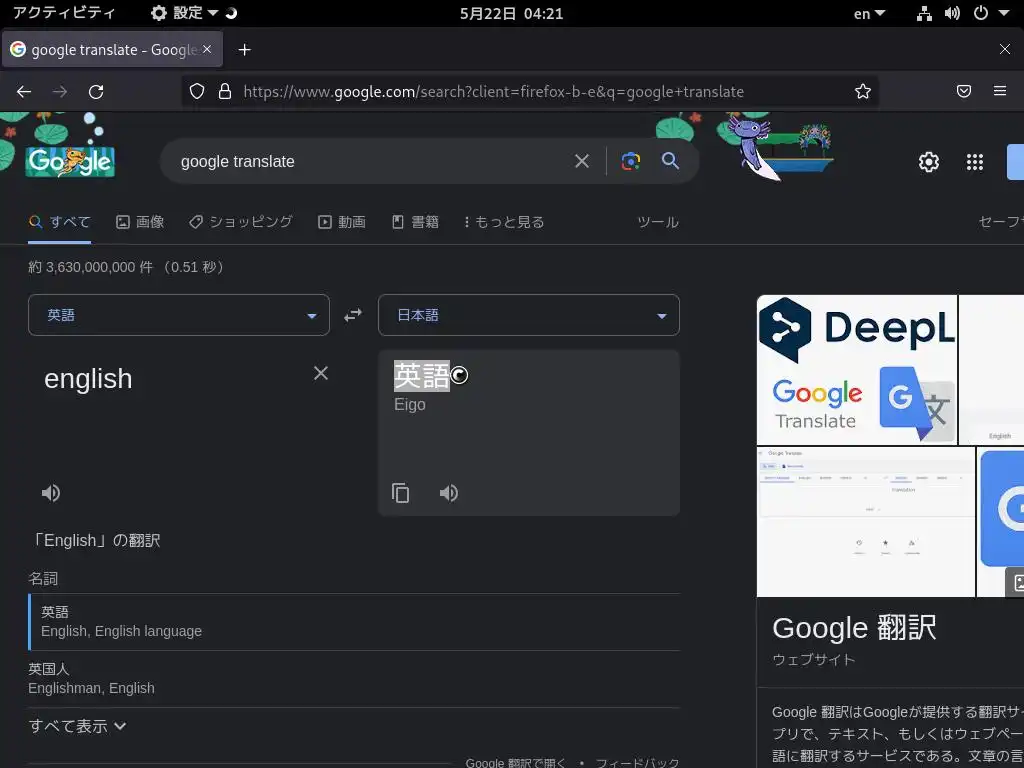Open the Pocket save icon

(x=963, y=91)
